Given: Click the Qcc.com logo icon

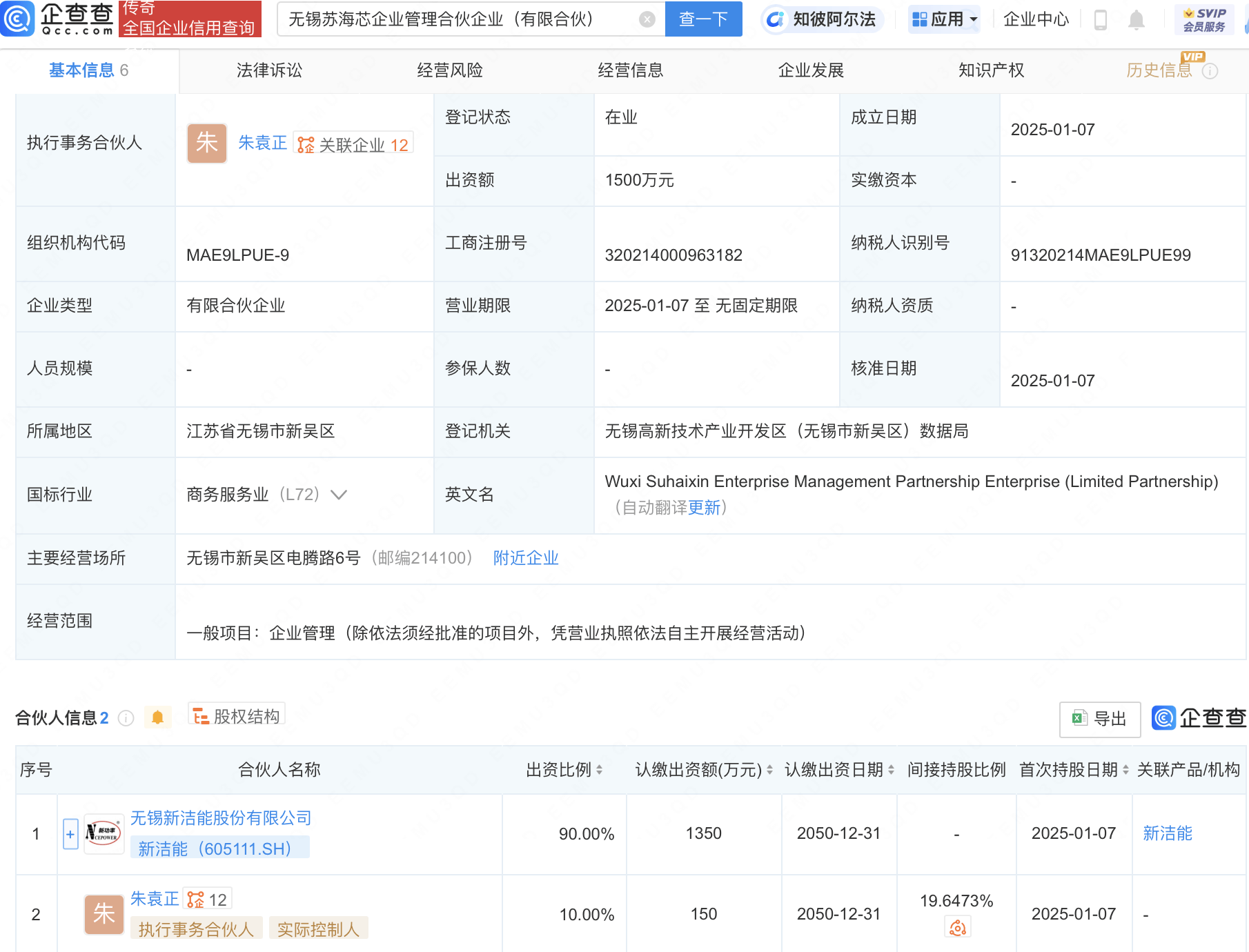Looking at the screenshot, I should pyautogui.click(x=18, y=19).
